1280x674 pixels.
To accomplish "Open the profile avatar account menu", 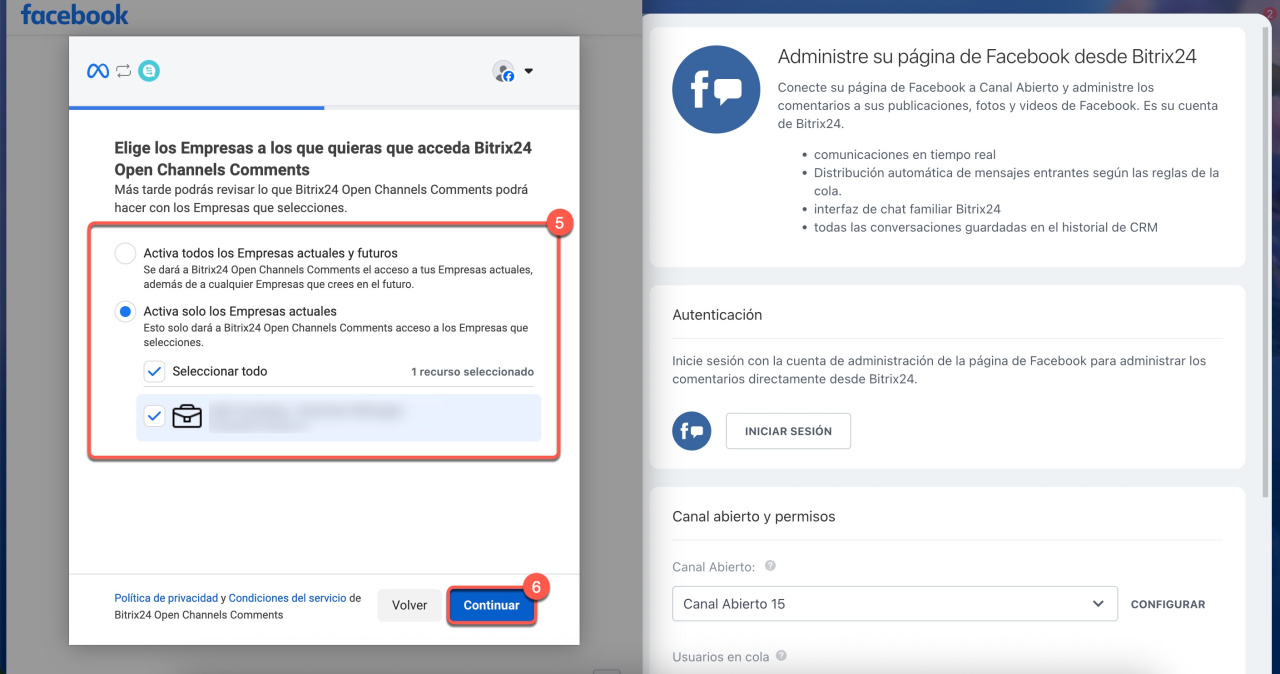I will (x=503, y=71).
